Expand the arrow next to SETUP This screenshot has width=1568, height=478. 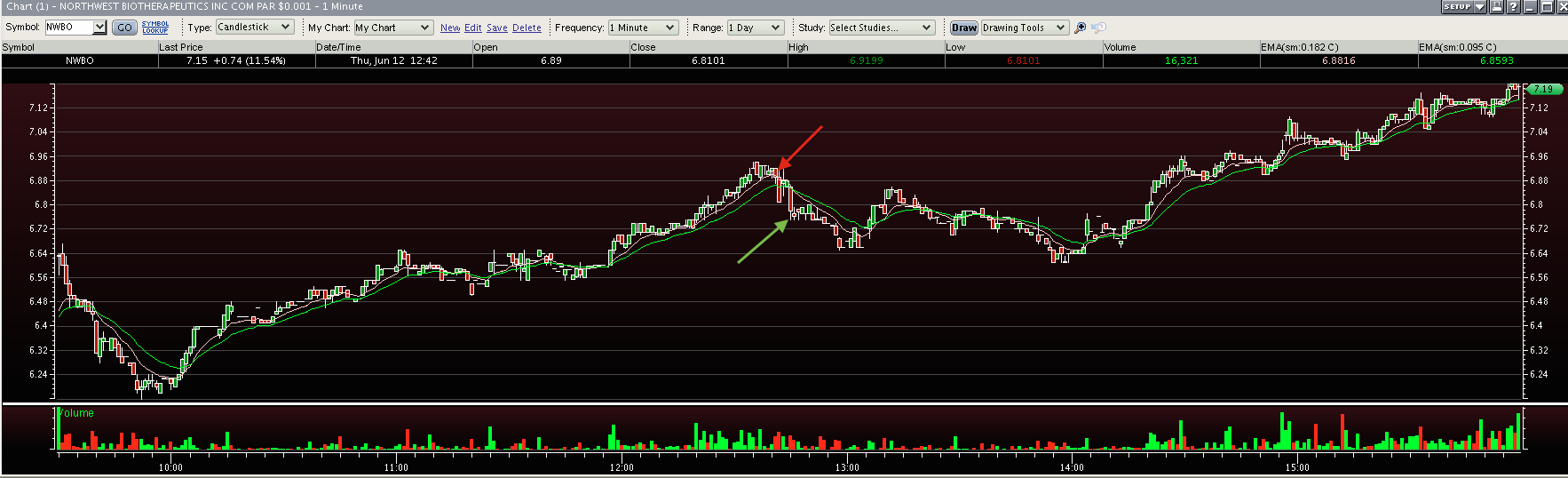[x=1480, y=6]
